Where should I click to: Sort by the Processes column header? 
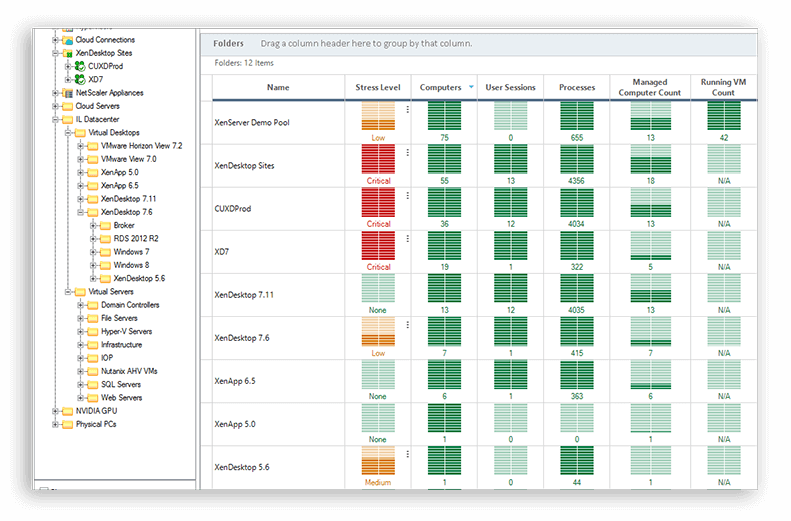[x=577, y=87]
